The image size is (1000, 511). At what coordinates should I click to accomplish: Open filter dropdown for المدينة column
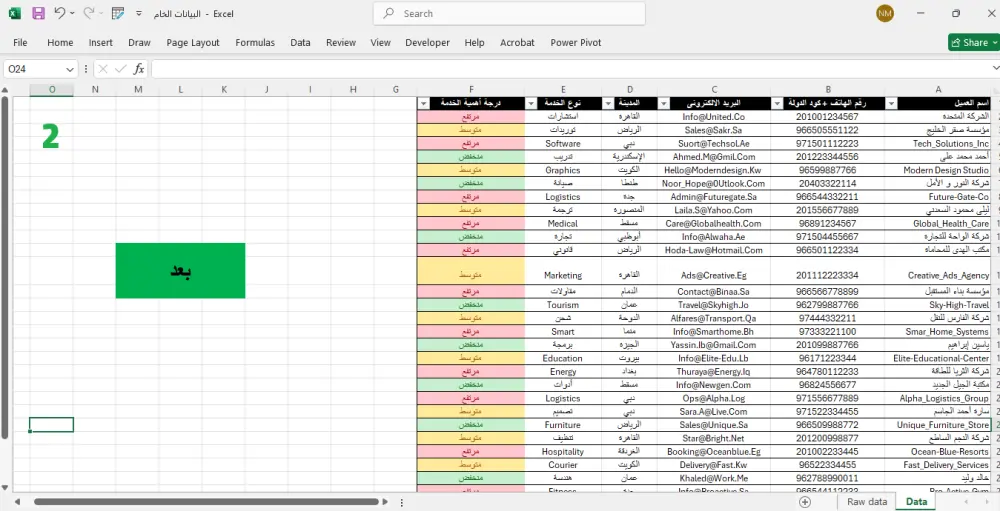[607, 103]
